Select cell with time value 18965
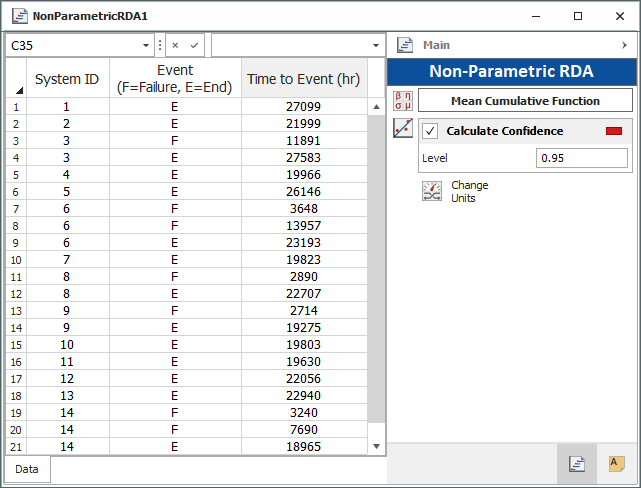 (304, 447)
